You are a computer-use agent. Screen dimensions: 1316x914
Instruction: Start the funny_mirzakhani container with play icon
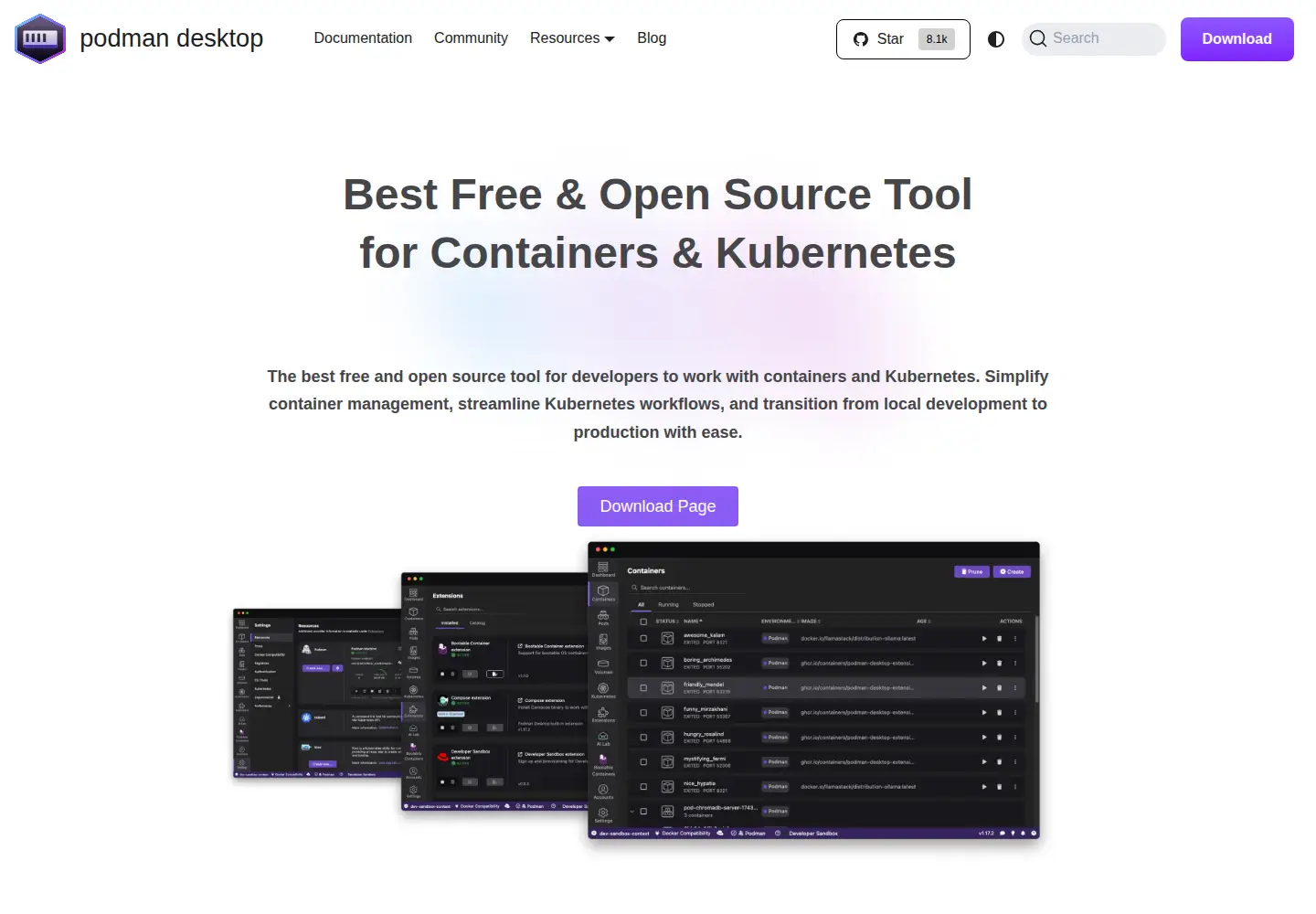984,712
